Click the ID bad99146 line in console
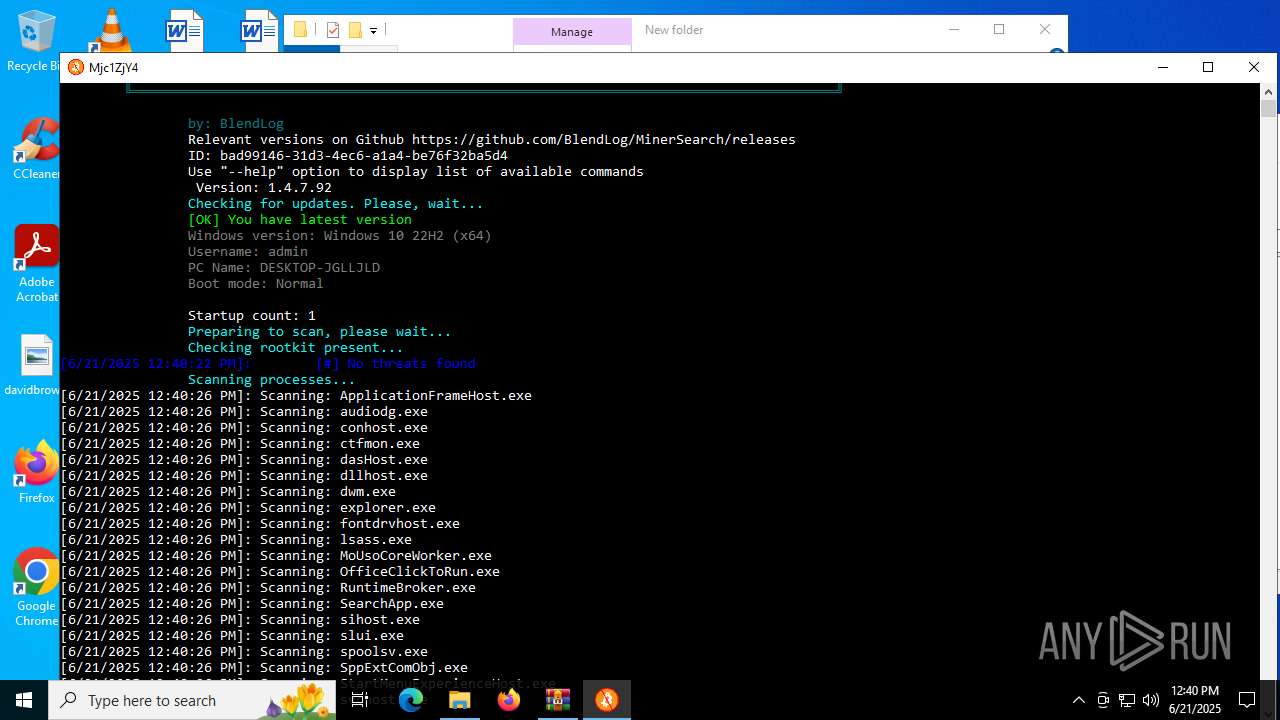The image size is (1280, 720). [x=348, y=156]
